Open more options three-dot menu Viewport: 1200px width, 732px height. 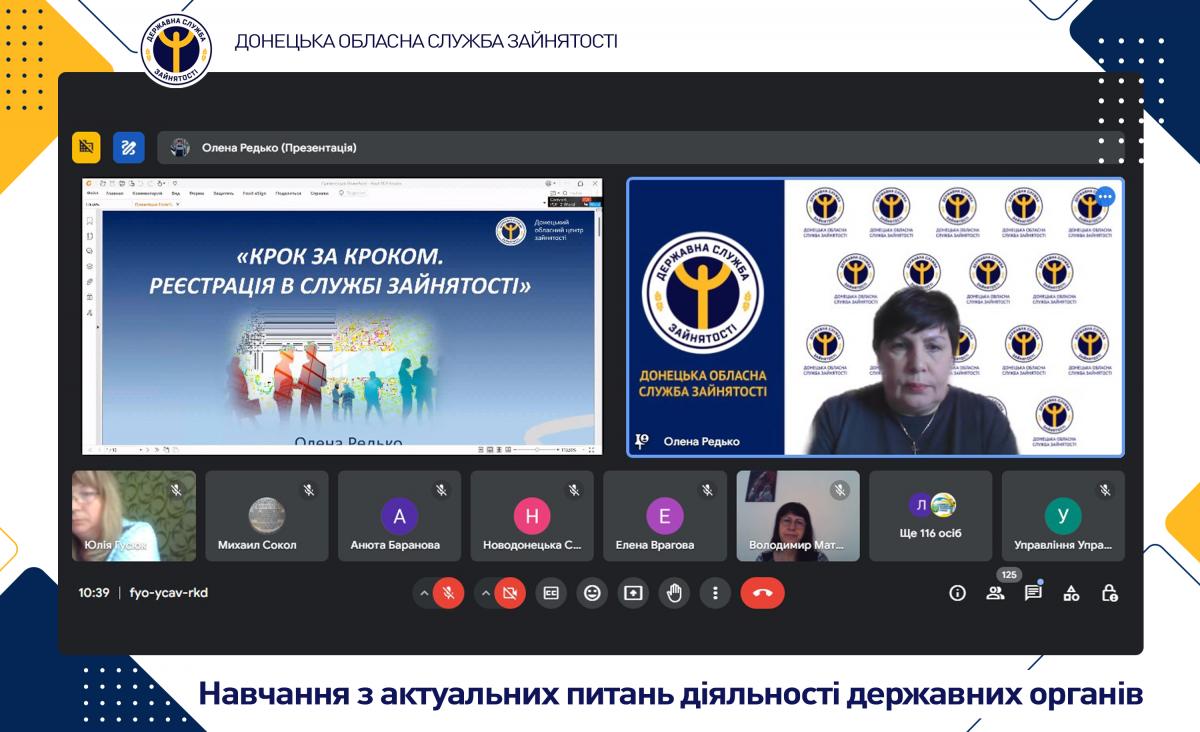(715, 593)
